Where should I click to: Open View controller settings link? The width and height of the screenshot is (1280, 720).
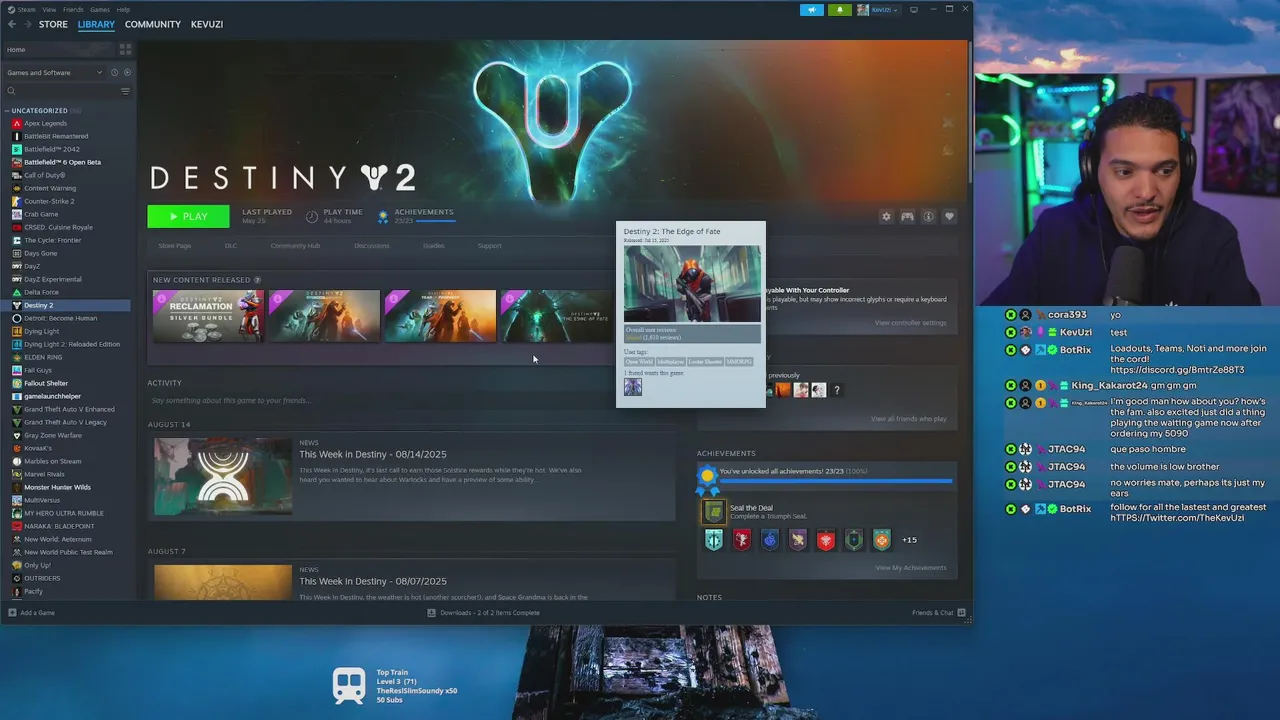910,323
